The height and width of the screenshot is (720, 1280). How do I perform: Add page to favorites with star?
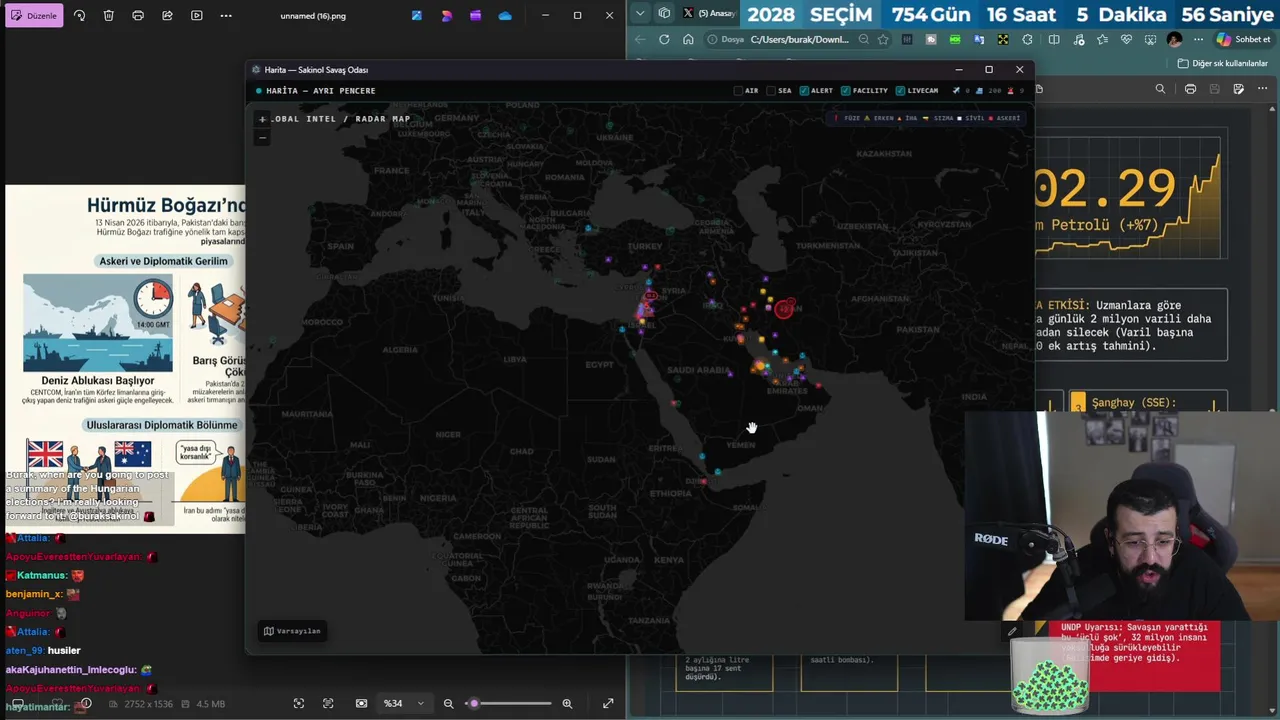[883, 40]
